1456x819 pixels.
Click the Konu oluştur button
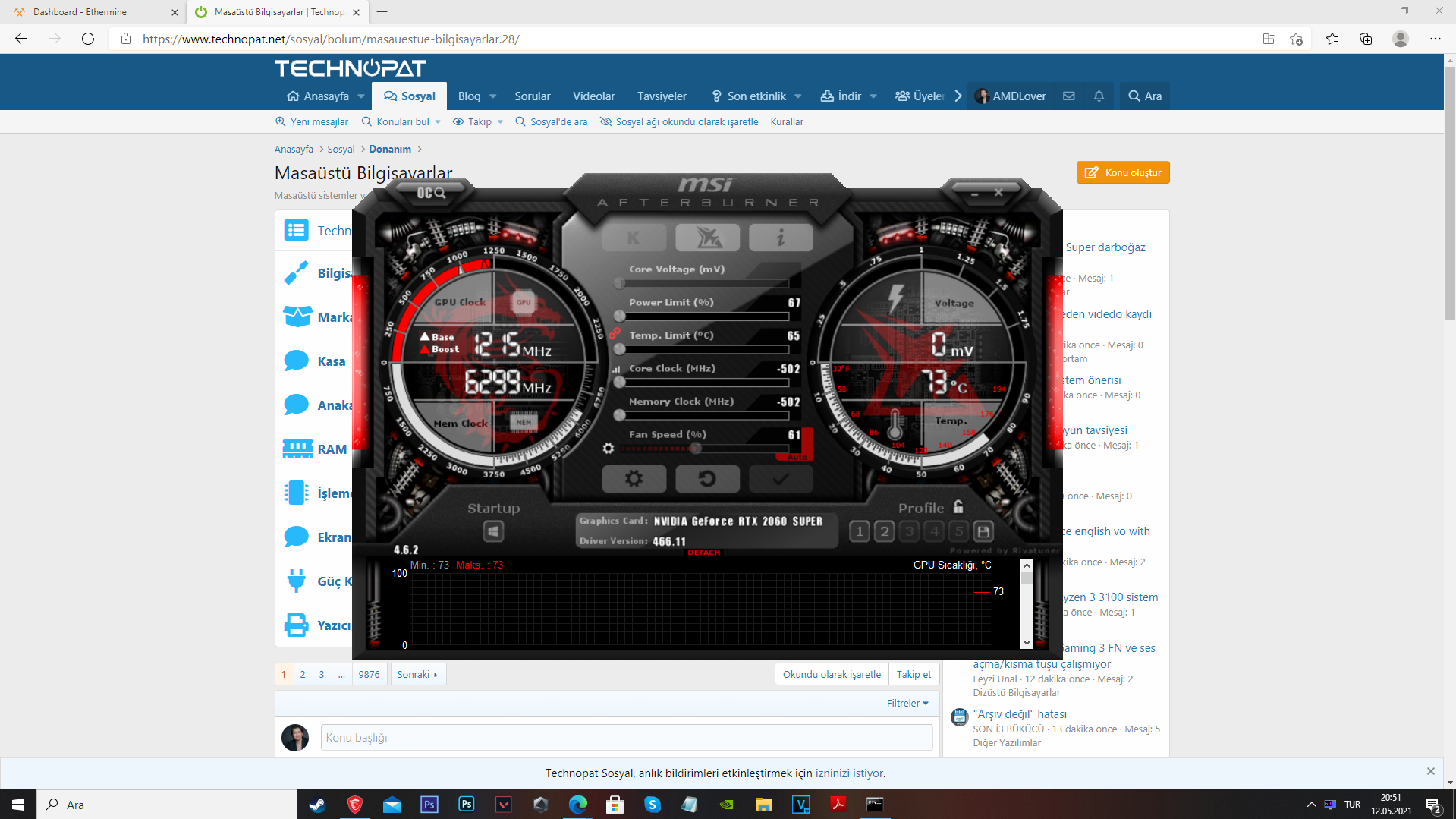(1123, 172)
